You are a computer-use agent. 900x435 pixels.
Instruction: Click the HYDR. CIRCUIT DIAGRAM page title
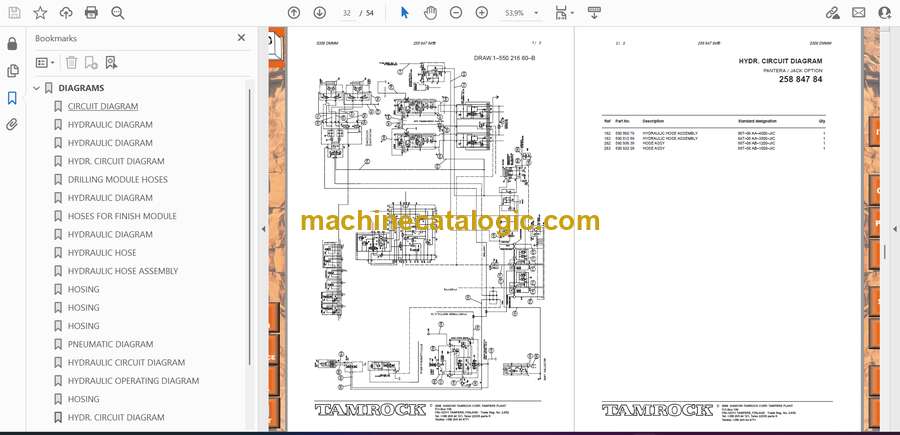(780, 61)
